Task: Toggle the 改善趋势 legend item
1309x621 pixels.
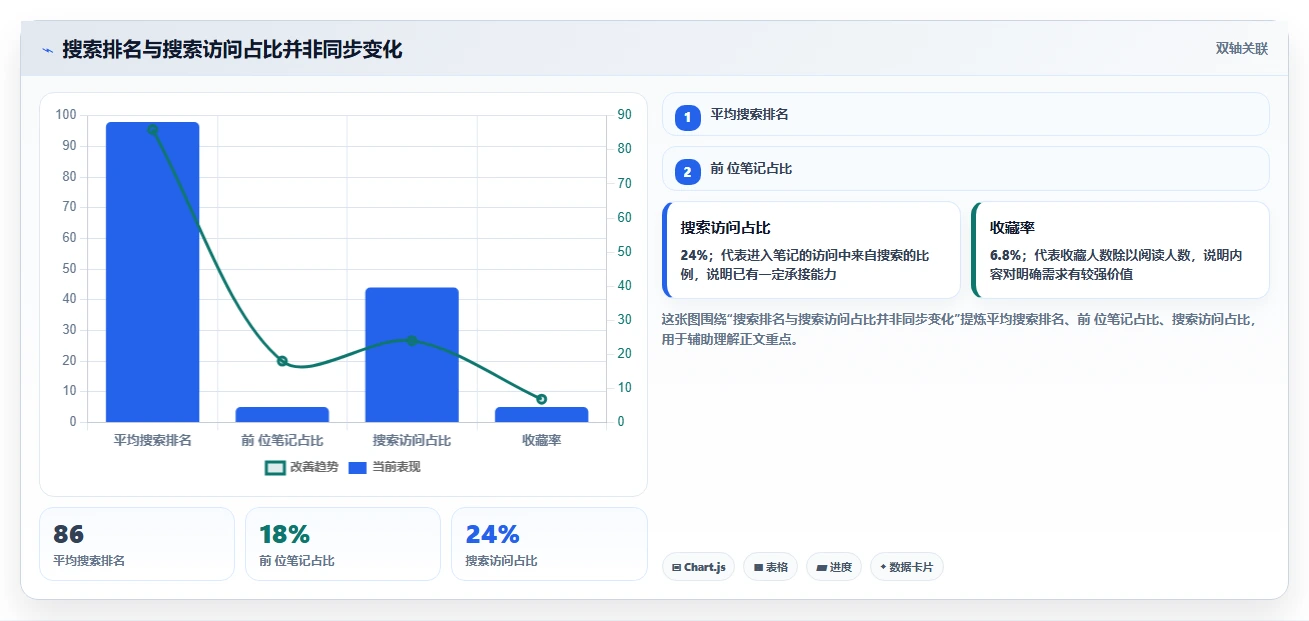Action: click(302, 467)
